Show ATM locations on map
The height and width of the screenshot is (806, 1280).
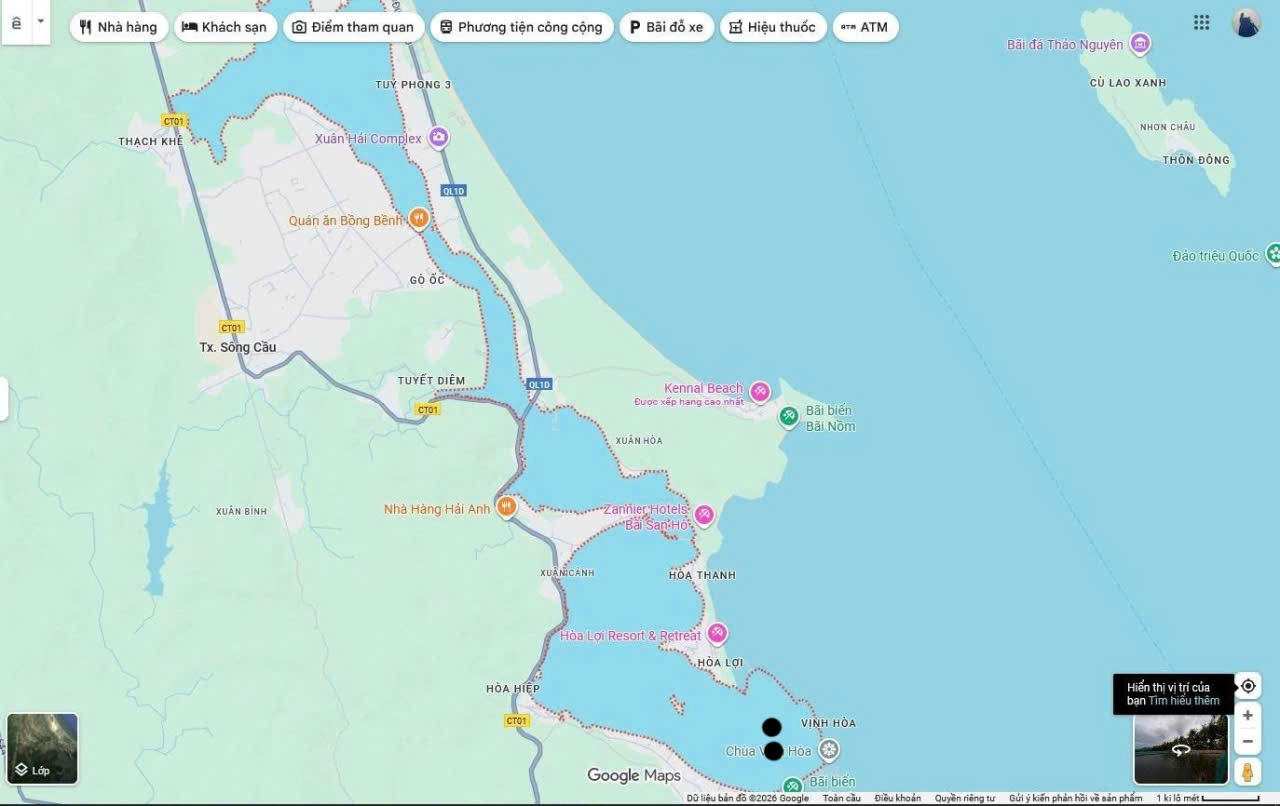coord(865,27)
